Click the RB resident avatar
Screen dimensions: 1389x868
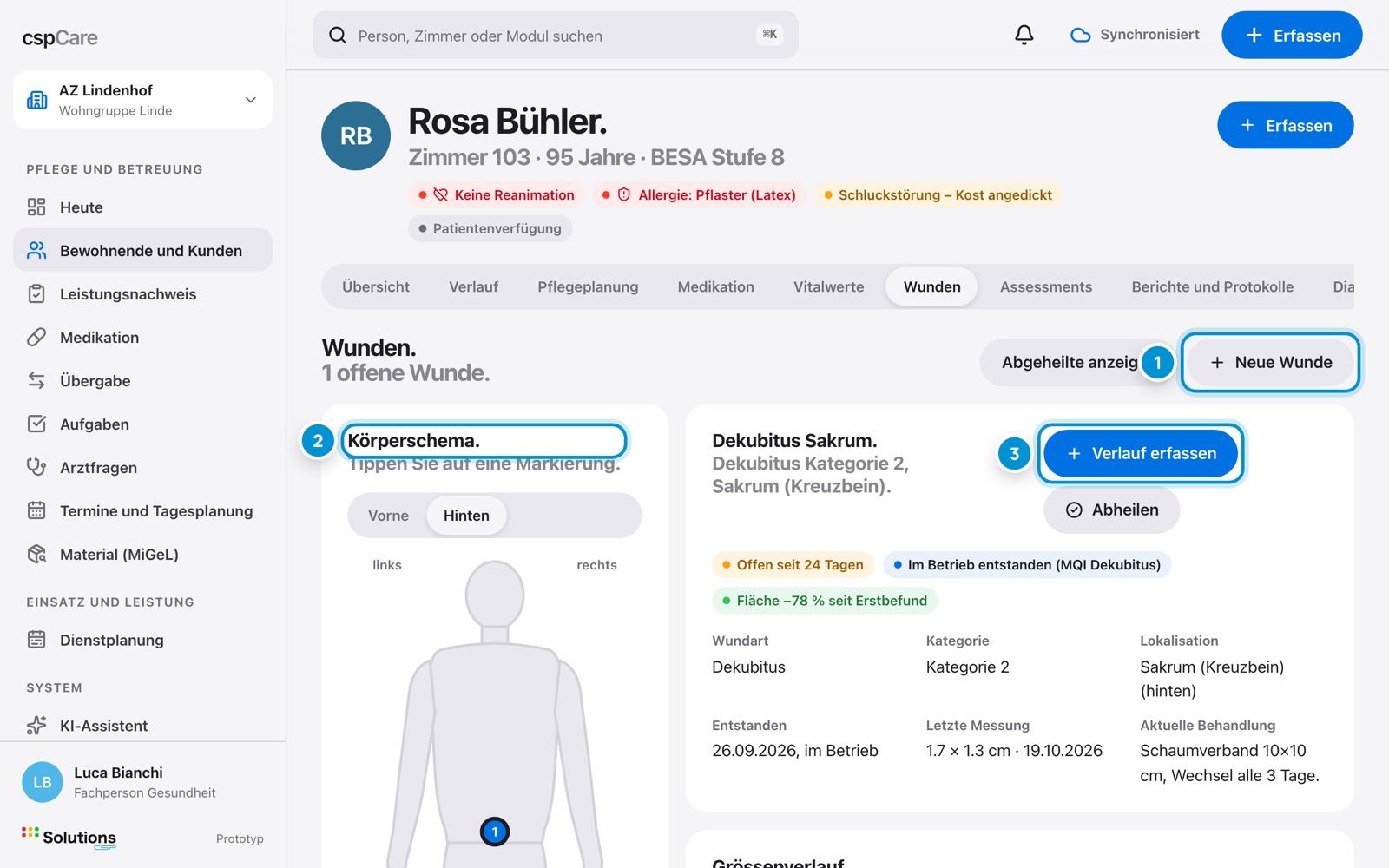(x=356, y=135)
